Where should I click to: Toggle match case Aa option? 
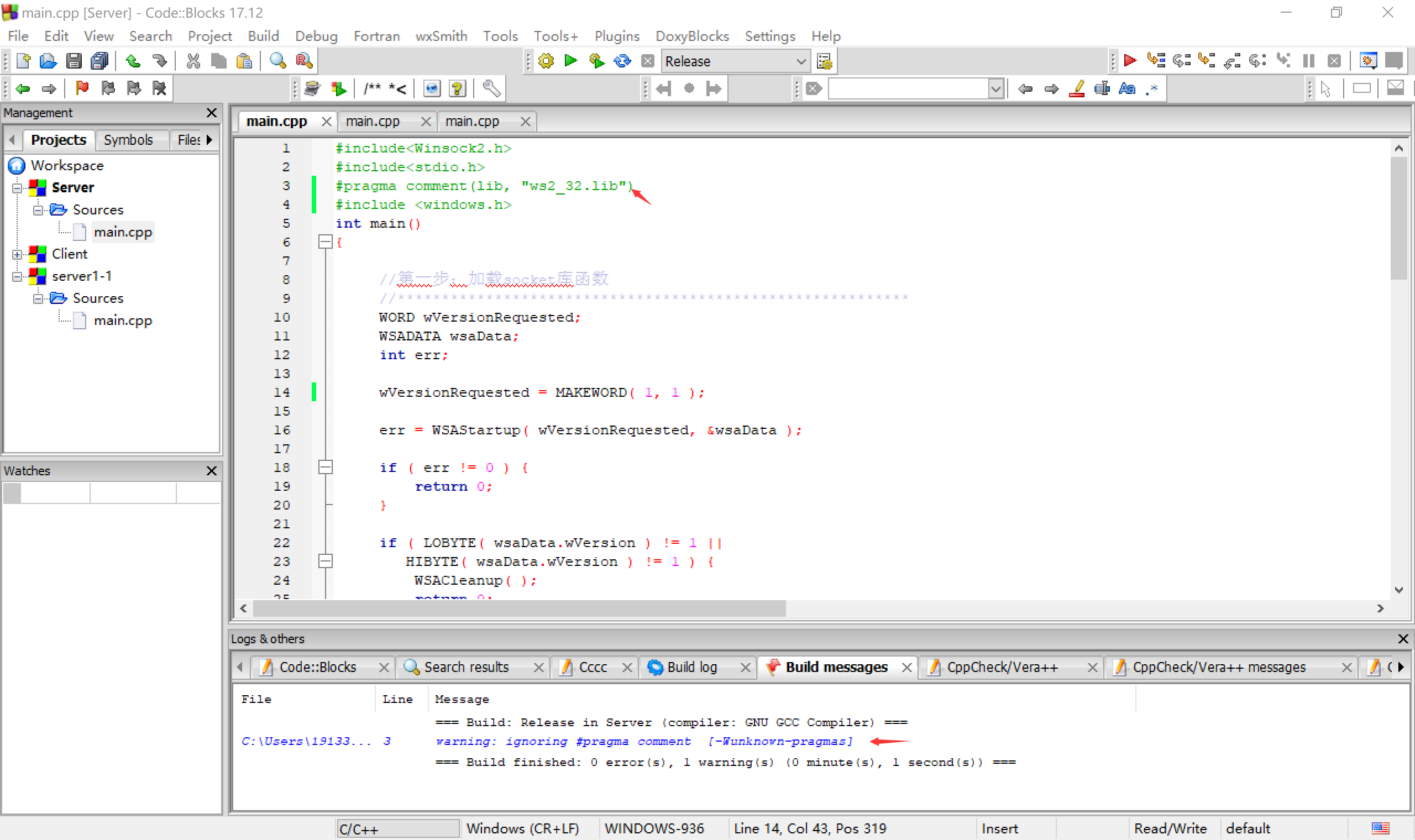click(x=1126, y=88)
